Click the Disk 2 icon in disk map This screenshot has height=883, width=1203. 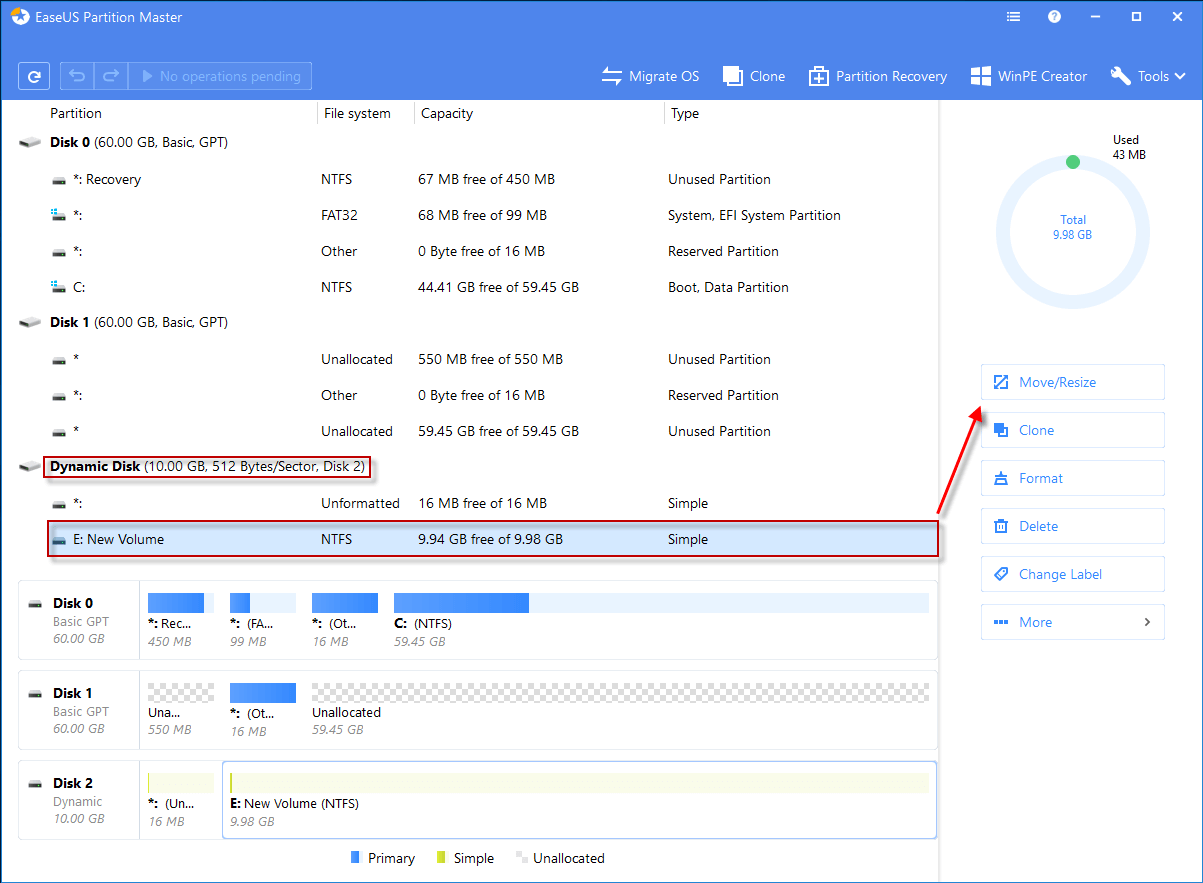click(35, 784)
